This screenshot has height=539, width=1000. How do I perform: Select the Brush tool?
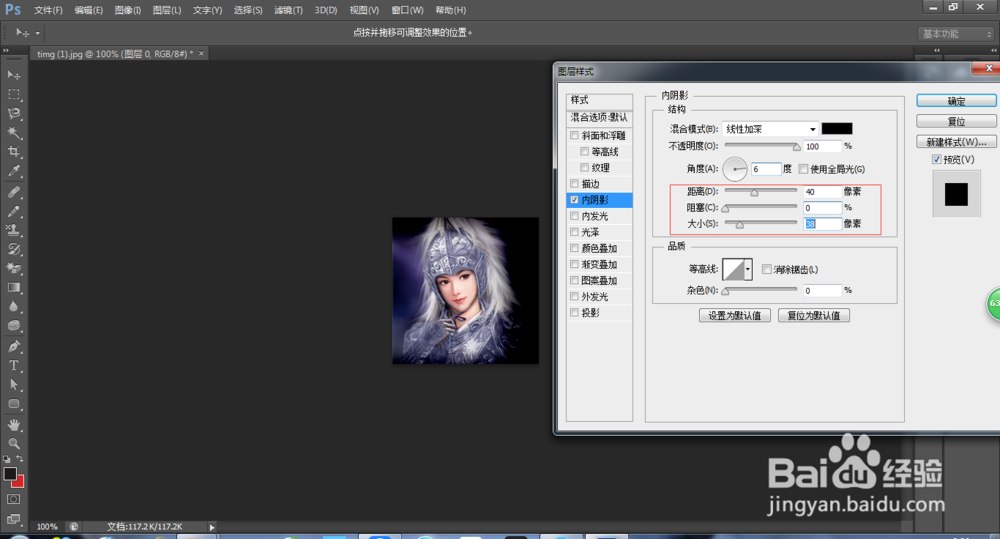[13, 211]
